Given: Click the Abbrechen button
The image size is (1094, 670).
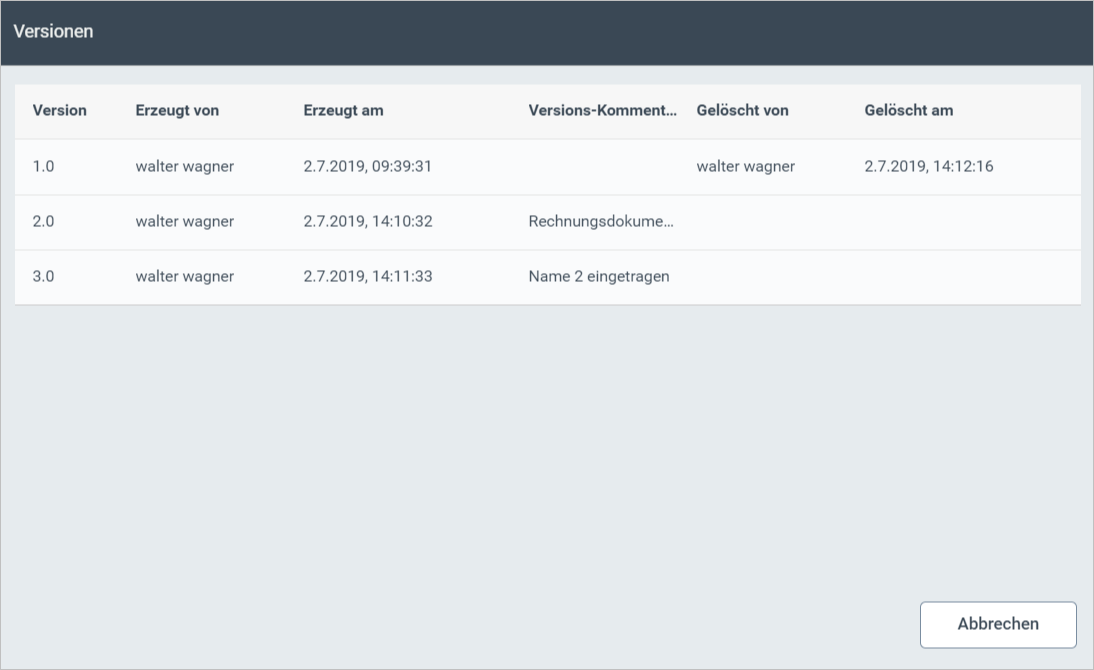Looking at the screenshot, I should click(x=997, y=624).
